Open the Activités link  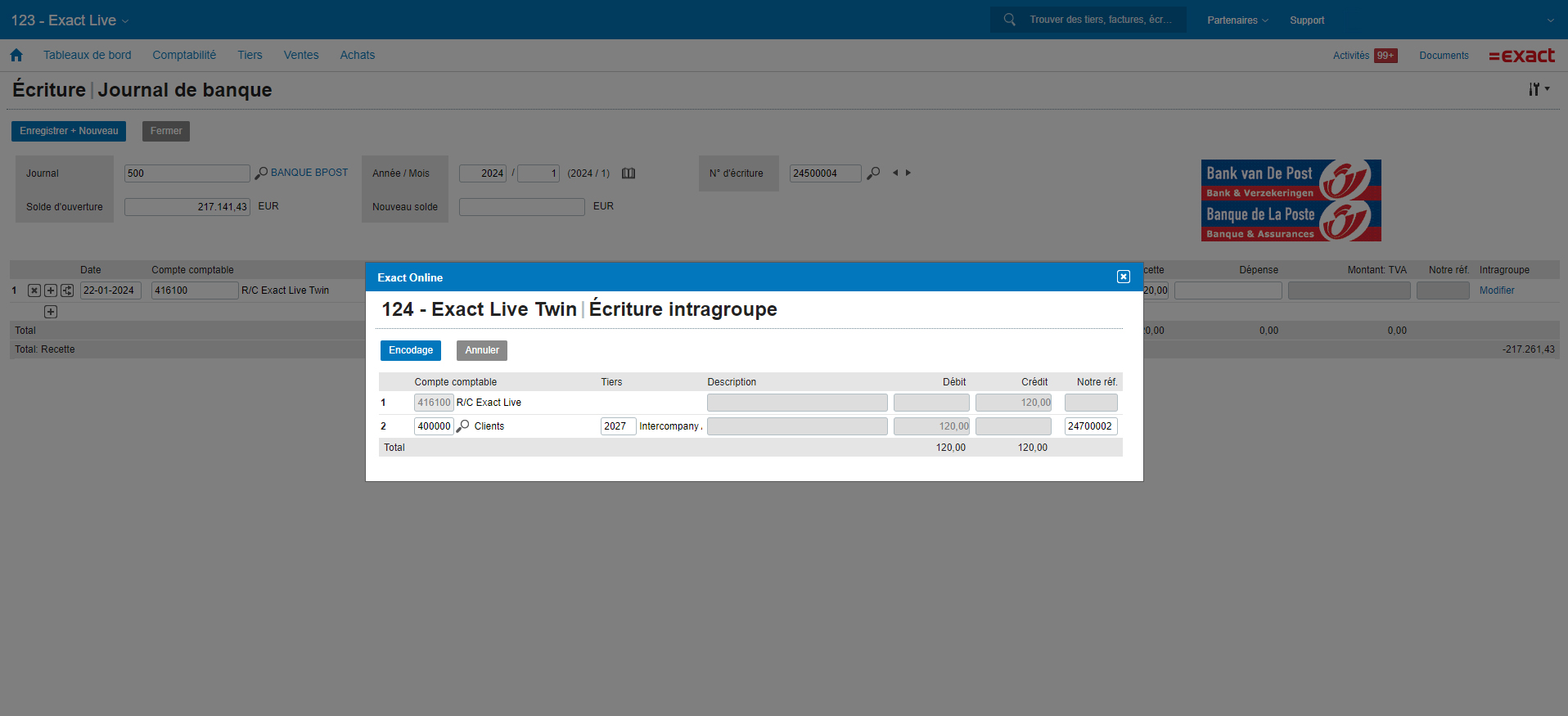(1351, 56)
